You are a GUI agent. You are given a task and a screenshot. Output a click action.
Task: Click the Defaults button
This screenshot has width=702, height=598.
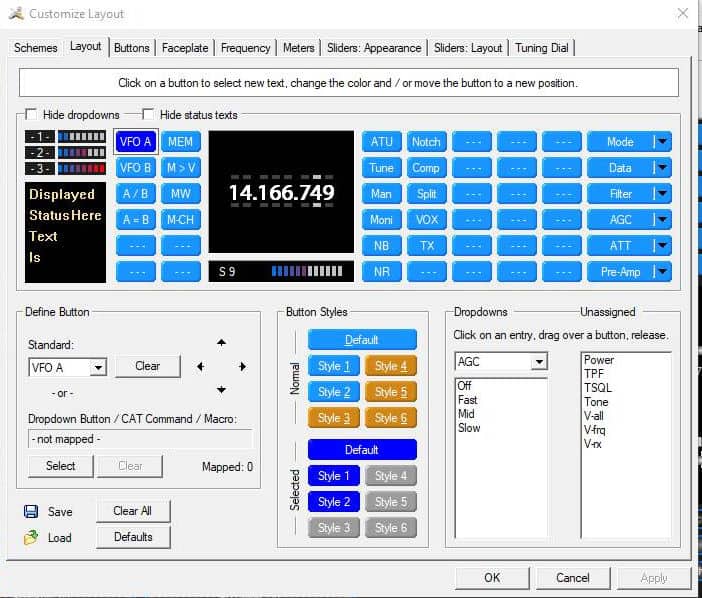(x=133, y=537)
